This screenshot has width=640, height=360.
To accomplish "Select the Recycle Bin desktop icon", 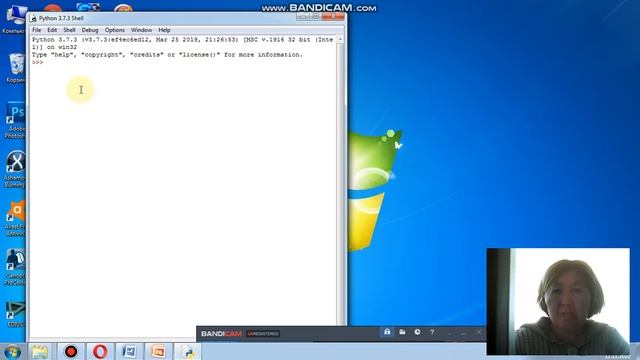I will click(x=15, y=68).
